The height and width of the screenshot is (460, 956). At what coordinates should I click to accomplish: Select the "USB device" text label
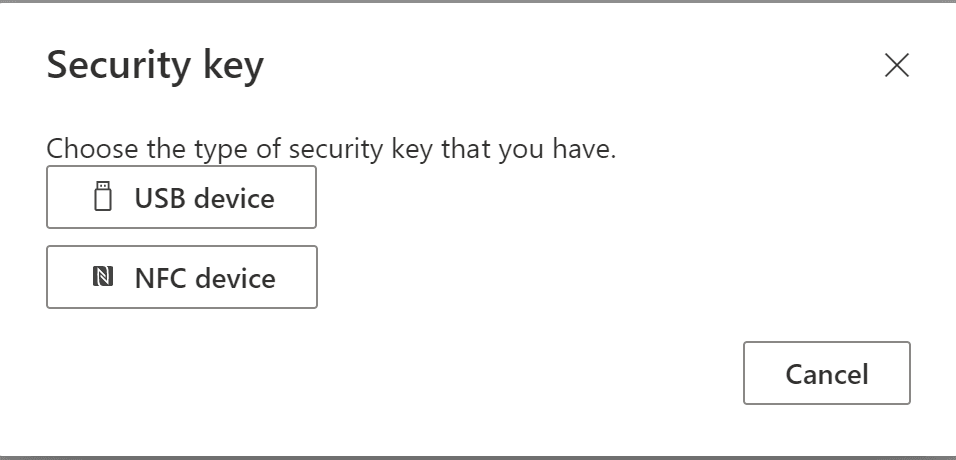click(x=204, y=198)
